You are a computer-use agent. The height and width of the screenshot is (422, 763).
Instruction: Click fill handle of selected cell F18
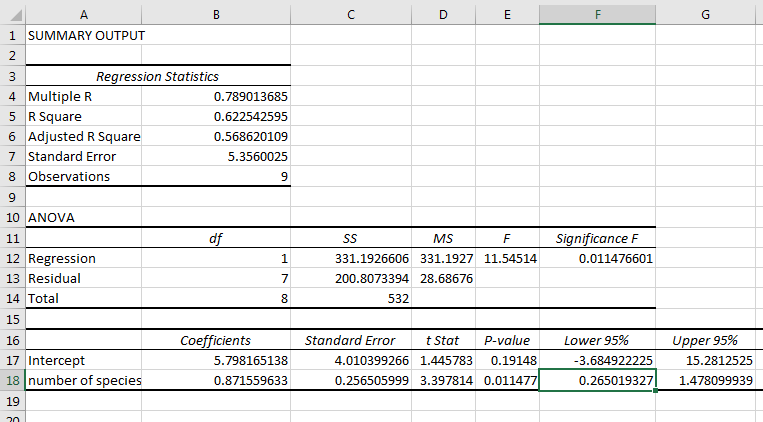(x=655, y=390)
